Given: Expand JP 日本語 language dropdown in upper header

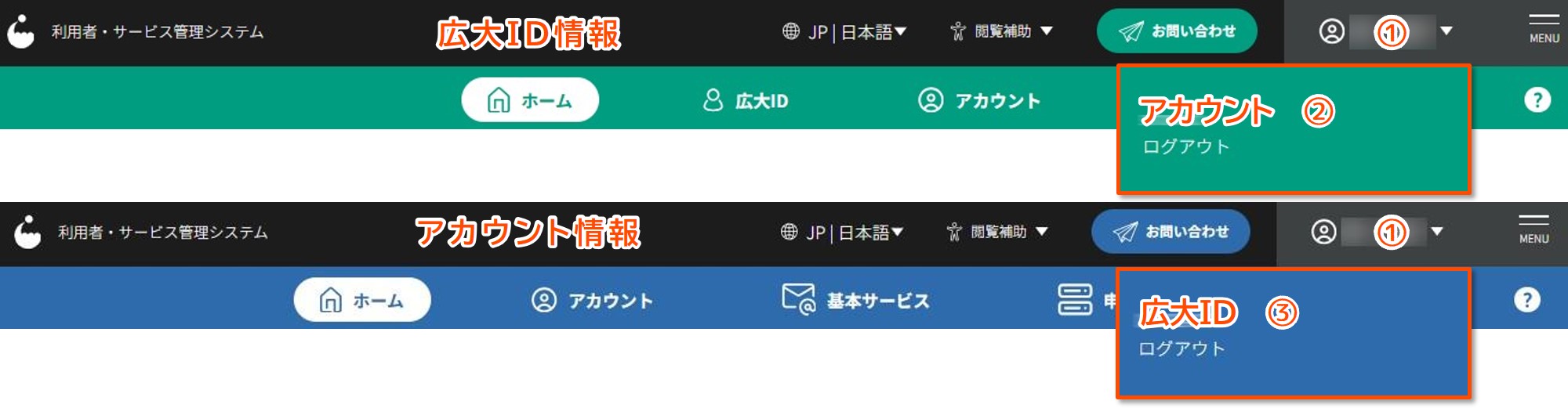Looking at the screenshot, I should (844, 31).
